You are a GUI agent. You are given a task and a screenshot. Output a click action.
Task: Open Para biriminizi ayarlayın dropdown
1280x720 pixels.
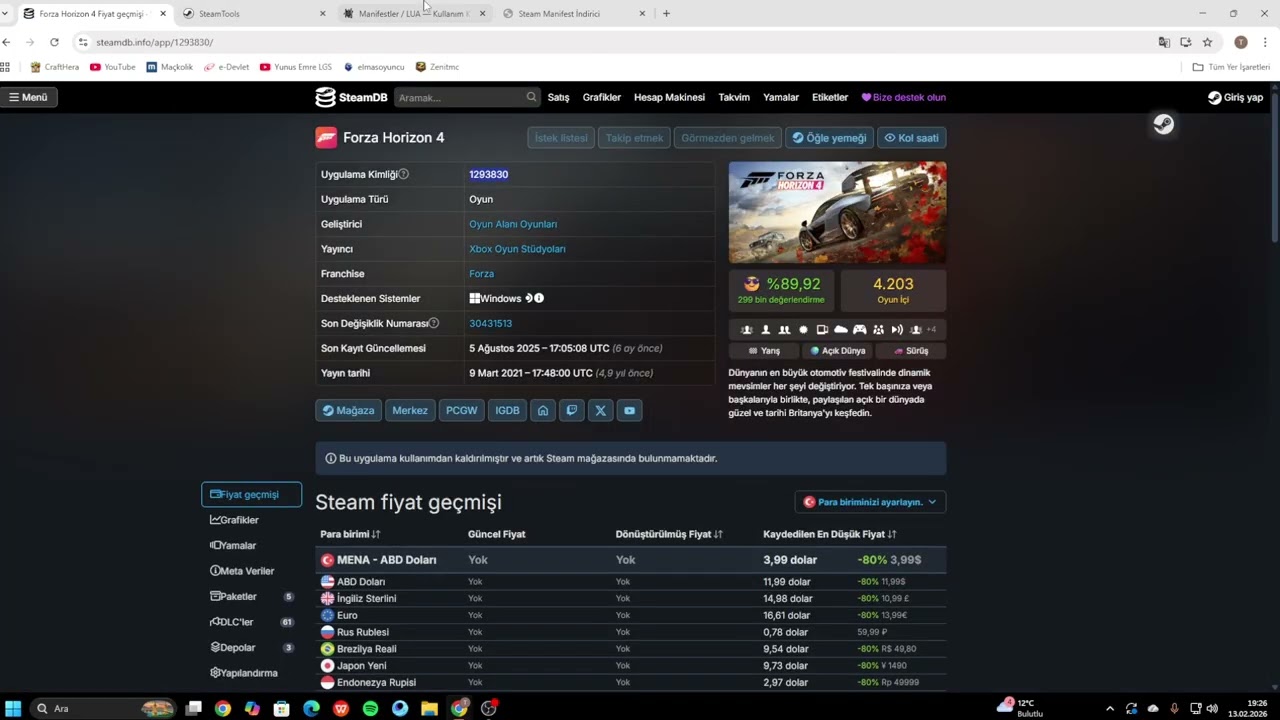(x=870, y=502)
